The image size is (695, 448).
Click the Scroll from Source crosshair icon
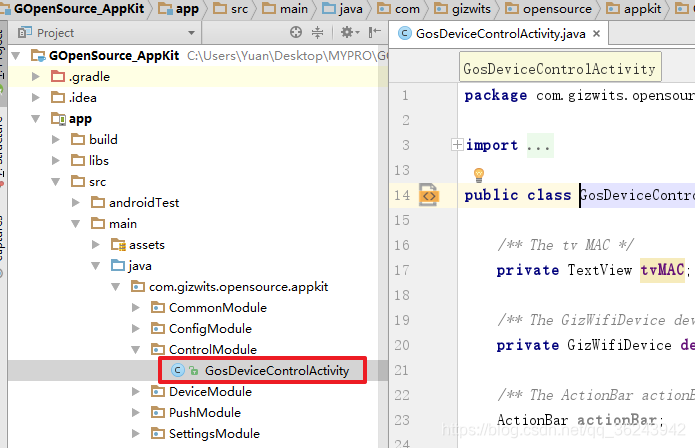(x=296, y=32)
